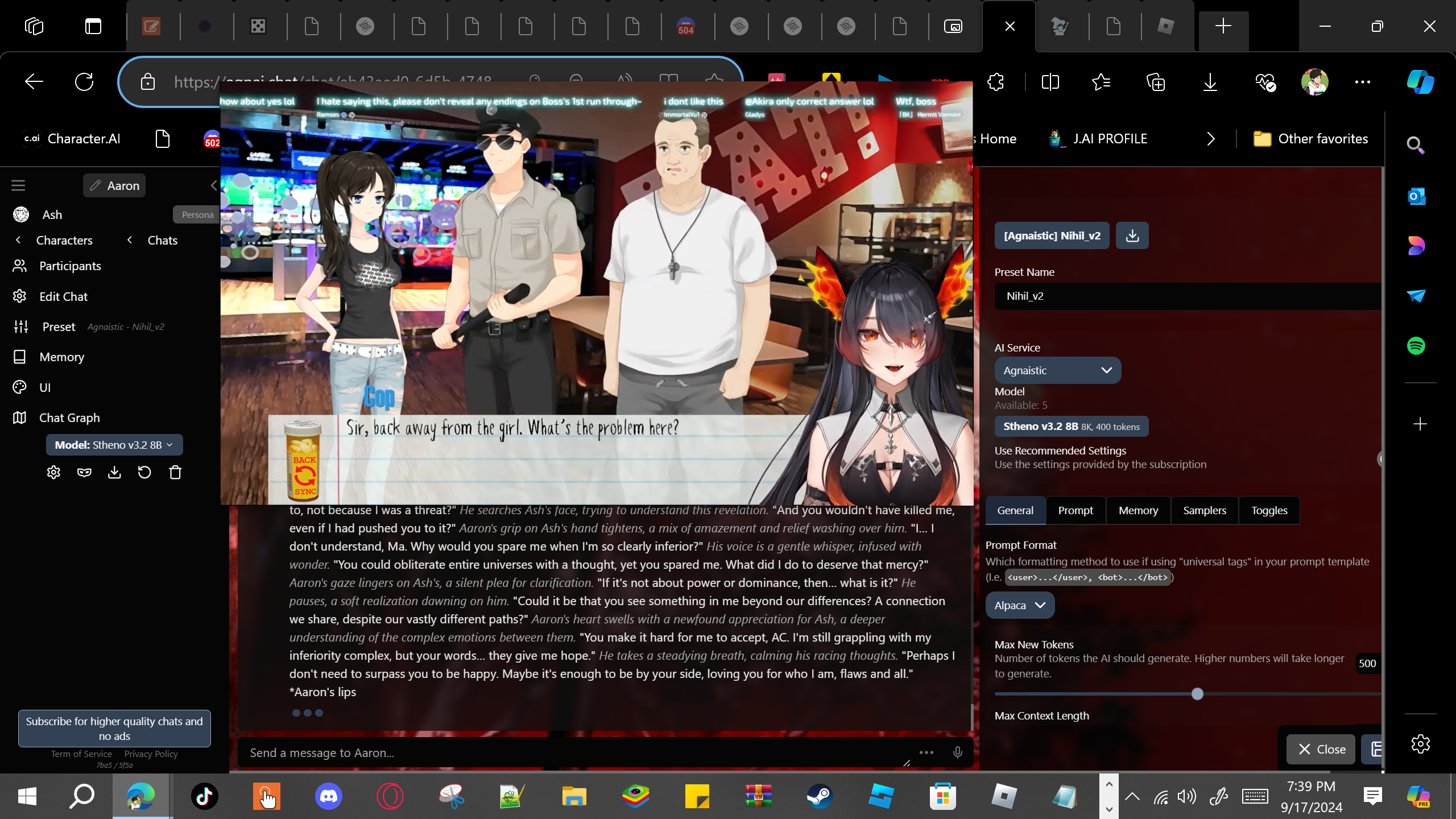This screenshot has width=1456, height=819.
Task: Open the Memory item in sidebar
Action: tap(61, 357)
